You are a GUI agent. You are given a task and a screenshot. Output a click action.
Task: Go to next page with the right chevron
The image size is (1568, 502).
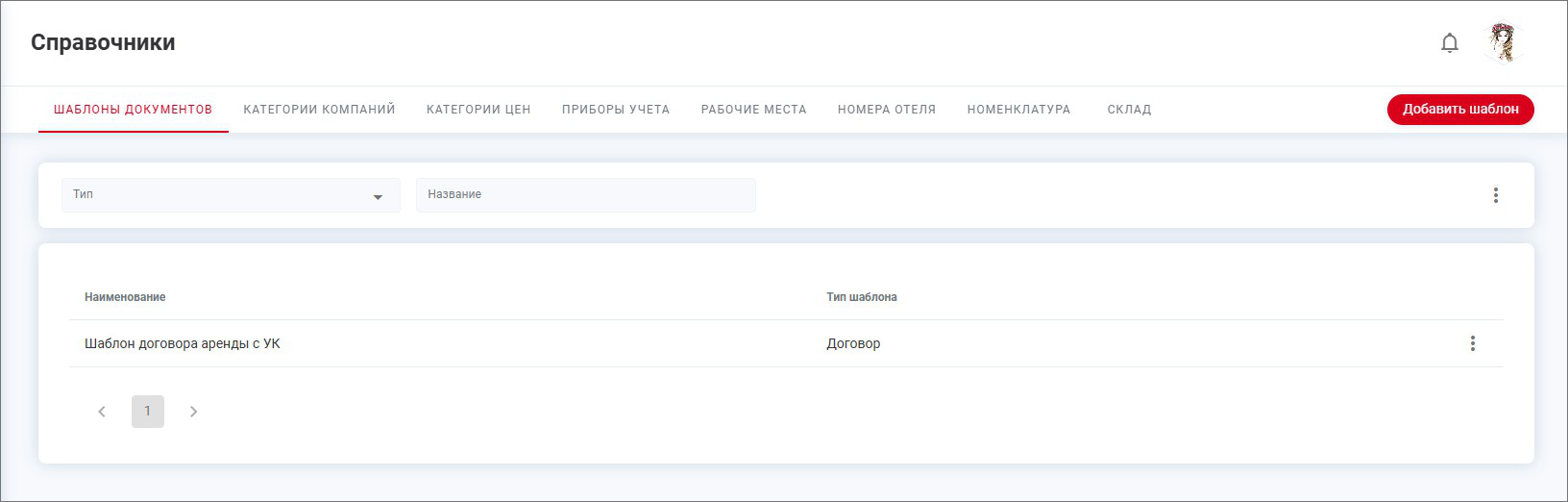[193, 412]
